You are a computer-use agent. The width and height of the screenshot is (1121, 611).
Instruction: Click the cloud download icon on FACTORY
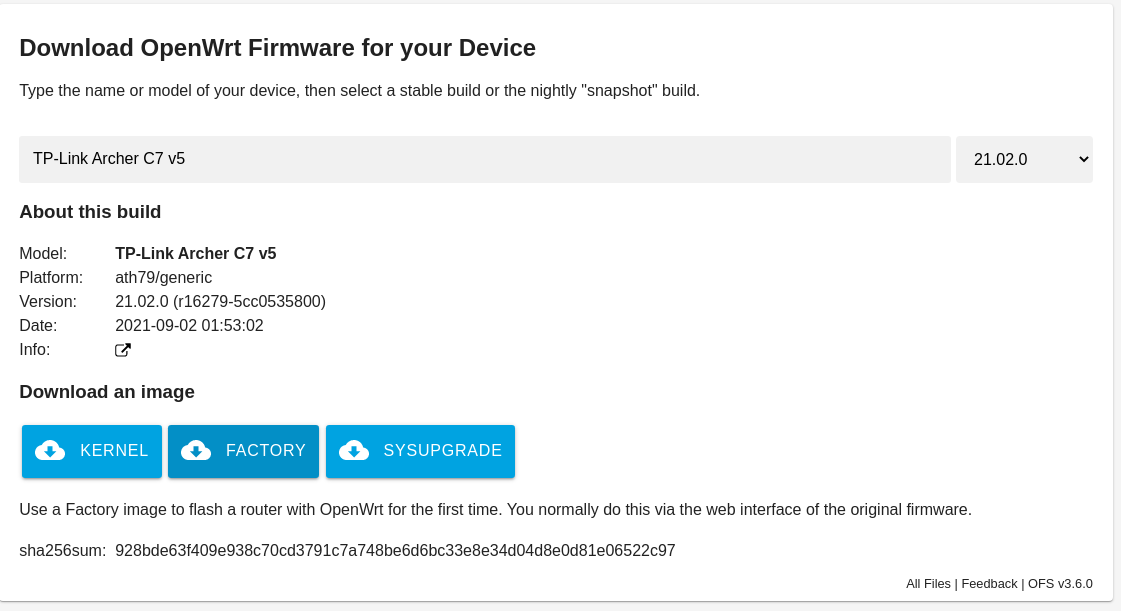pyautogui.click(x=196, y=451)
